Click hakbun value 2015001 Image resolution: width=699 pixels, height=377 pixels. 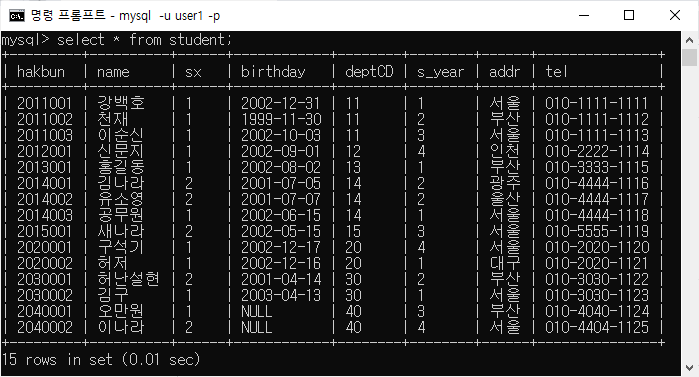click(44, 232)
